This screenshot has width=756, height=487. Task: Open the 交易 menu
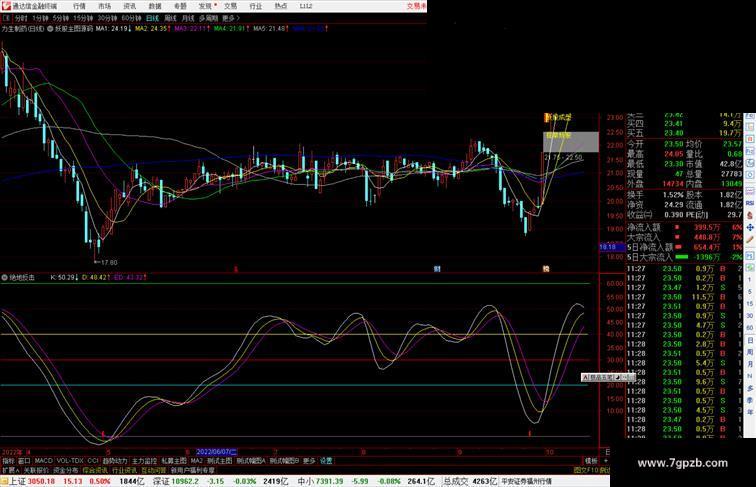click(x=230, y=6)
